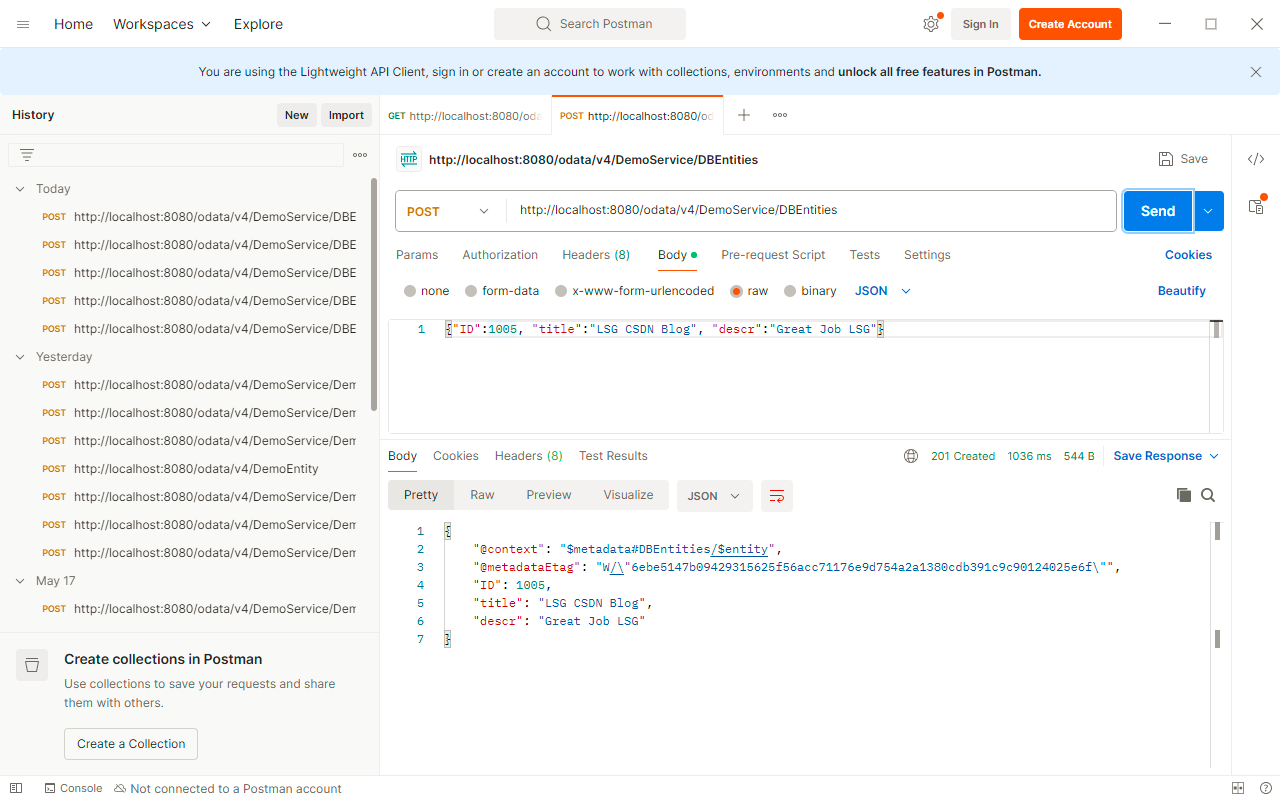
Task: Go to Explore
Action: 258,24
